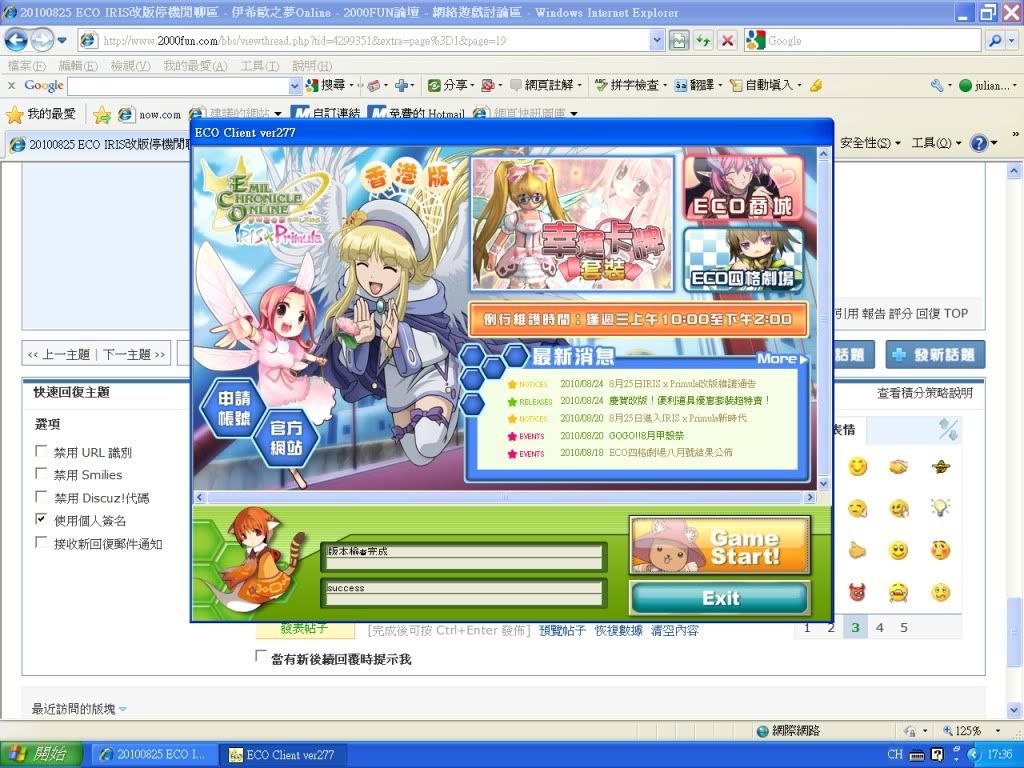
Task: Click the horizontal scrollbar in ECO Client
Action: 504,497
